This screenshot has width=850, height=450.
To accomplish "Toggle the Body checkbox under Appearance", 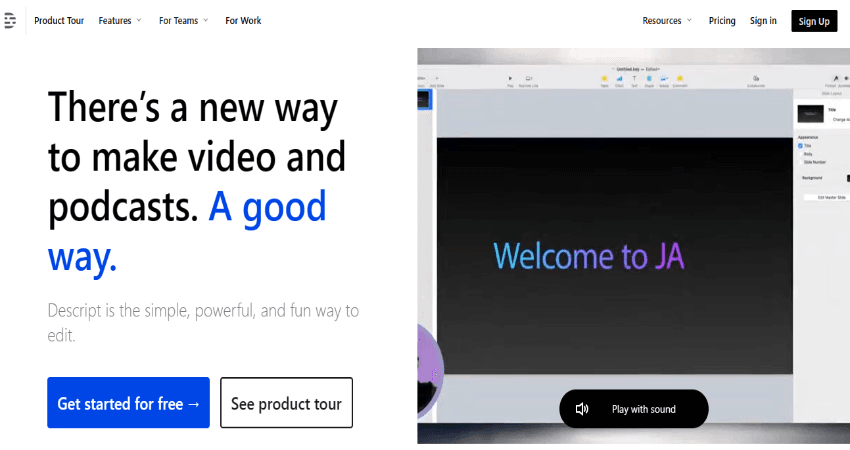I will point(800,154).
